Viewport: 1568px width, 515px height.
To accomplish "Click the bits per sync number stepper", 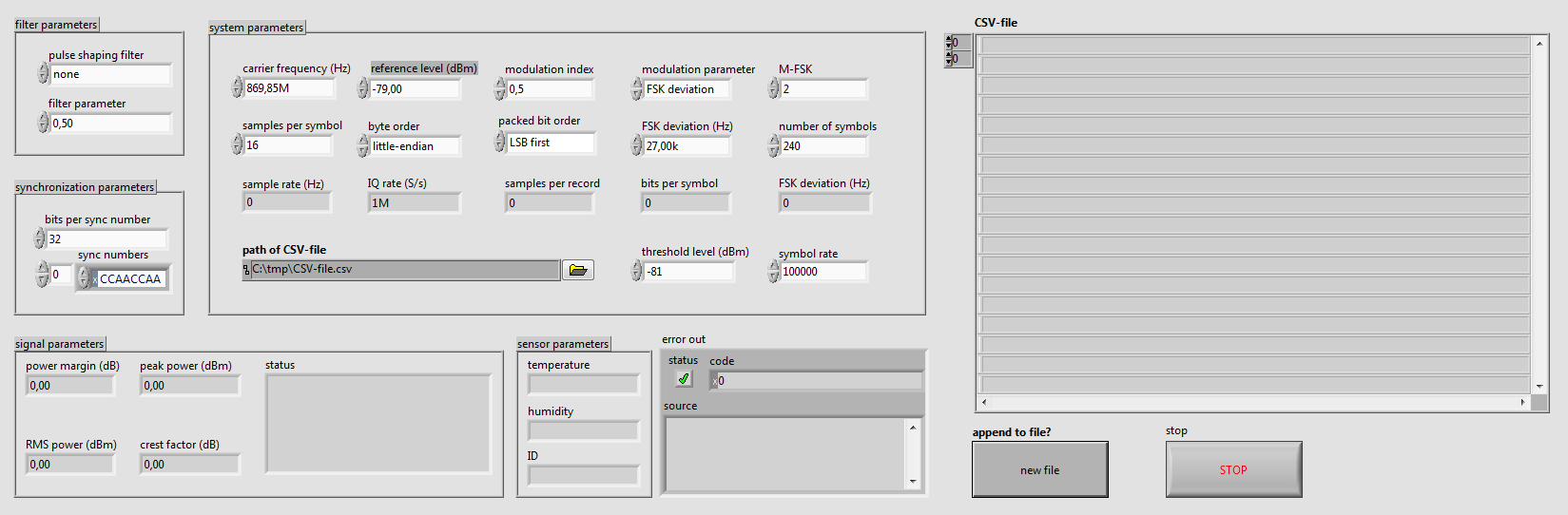I will point(40,238).
